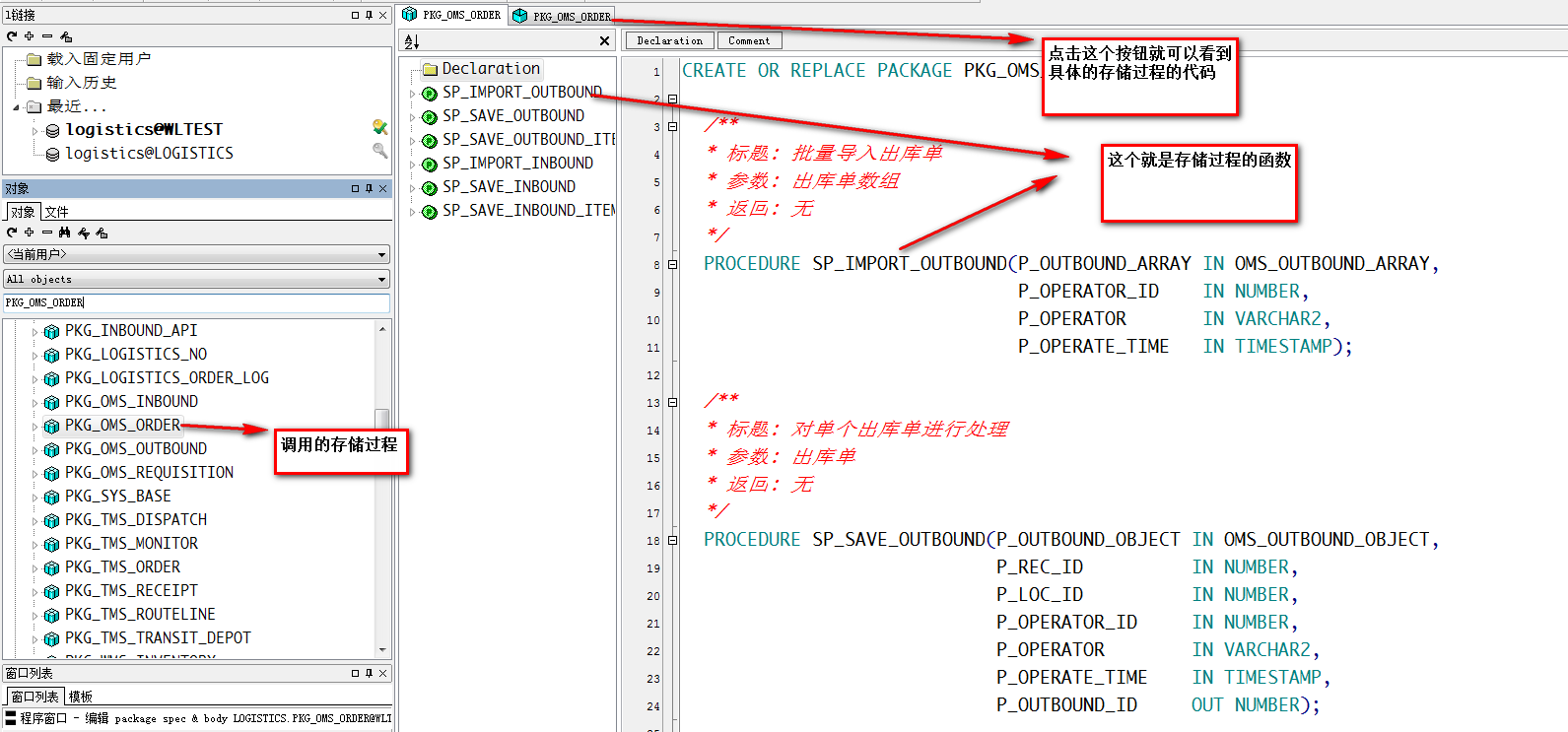Select the 窗口列表 tab
Screen dimensions: 1568x732
tap(34, 697)
